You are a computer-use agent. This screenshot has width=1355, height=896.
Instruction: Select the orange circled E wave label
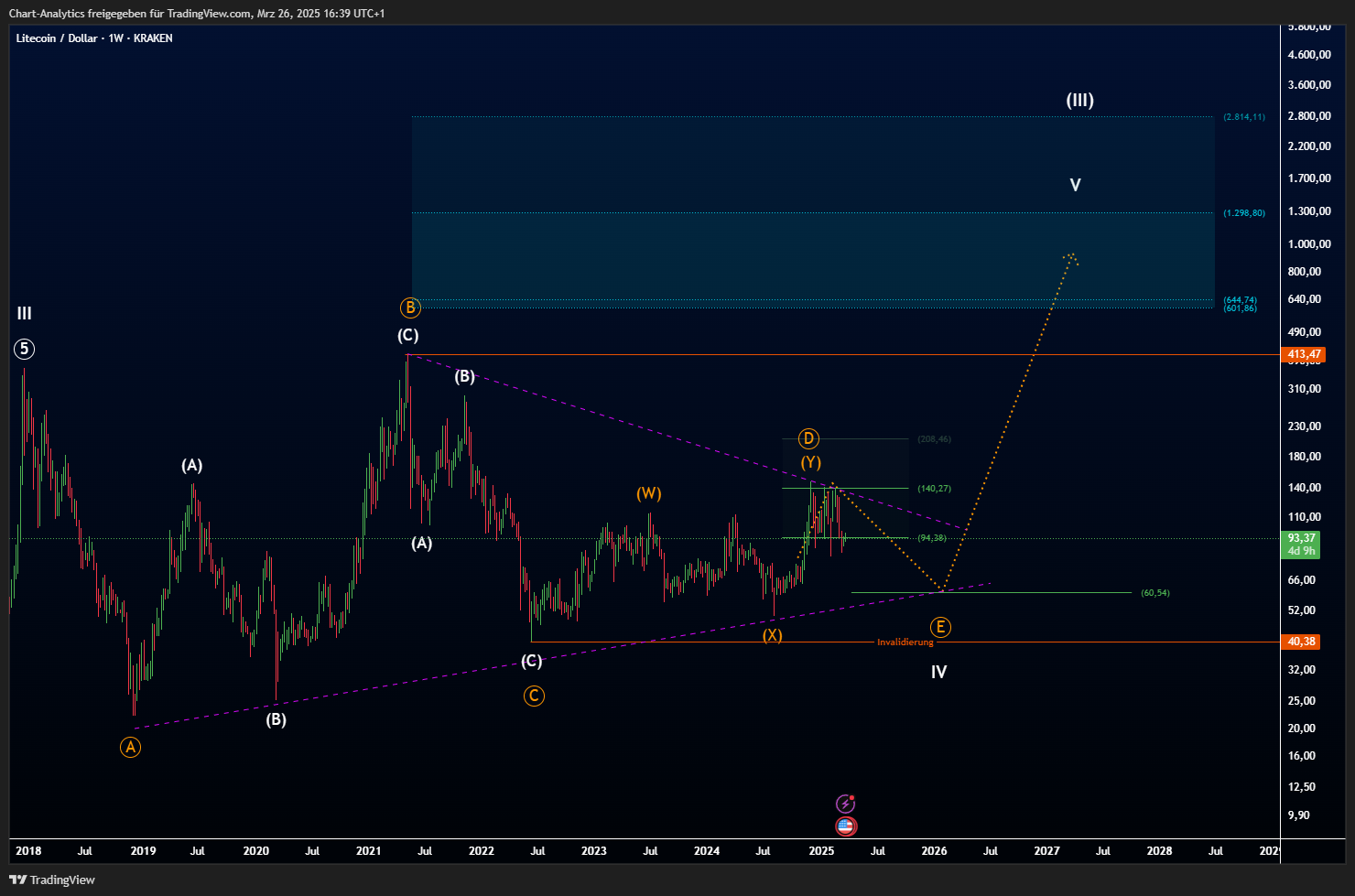(940, 627)
